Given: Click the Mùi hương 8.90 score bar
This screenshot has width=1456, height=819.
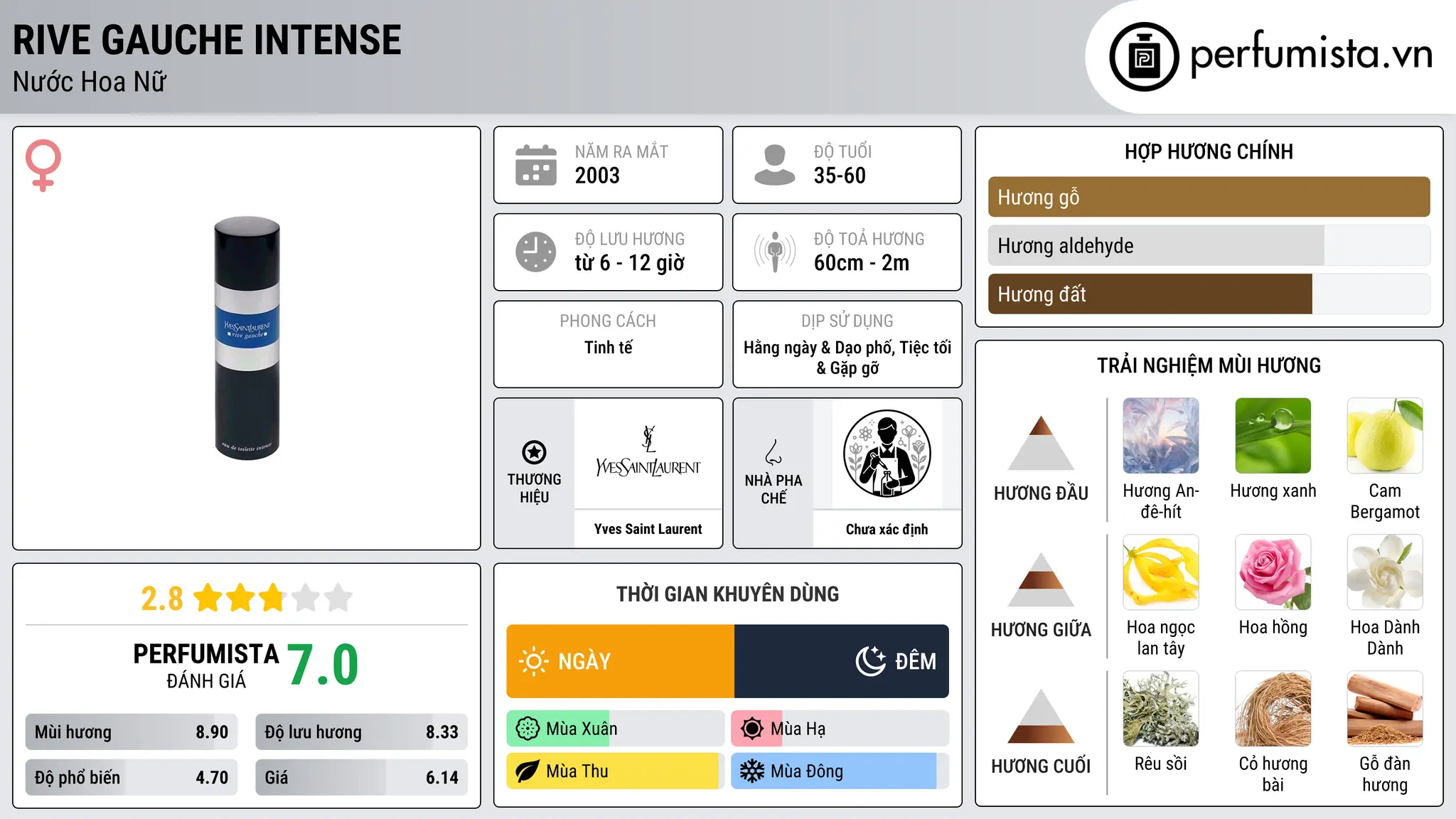Looking at the screenshot, I should pos(132,732).
